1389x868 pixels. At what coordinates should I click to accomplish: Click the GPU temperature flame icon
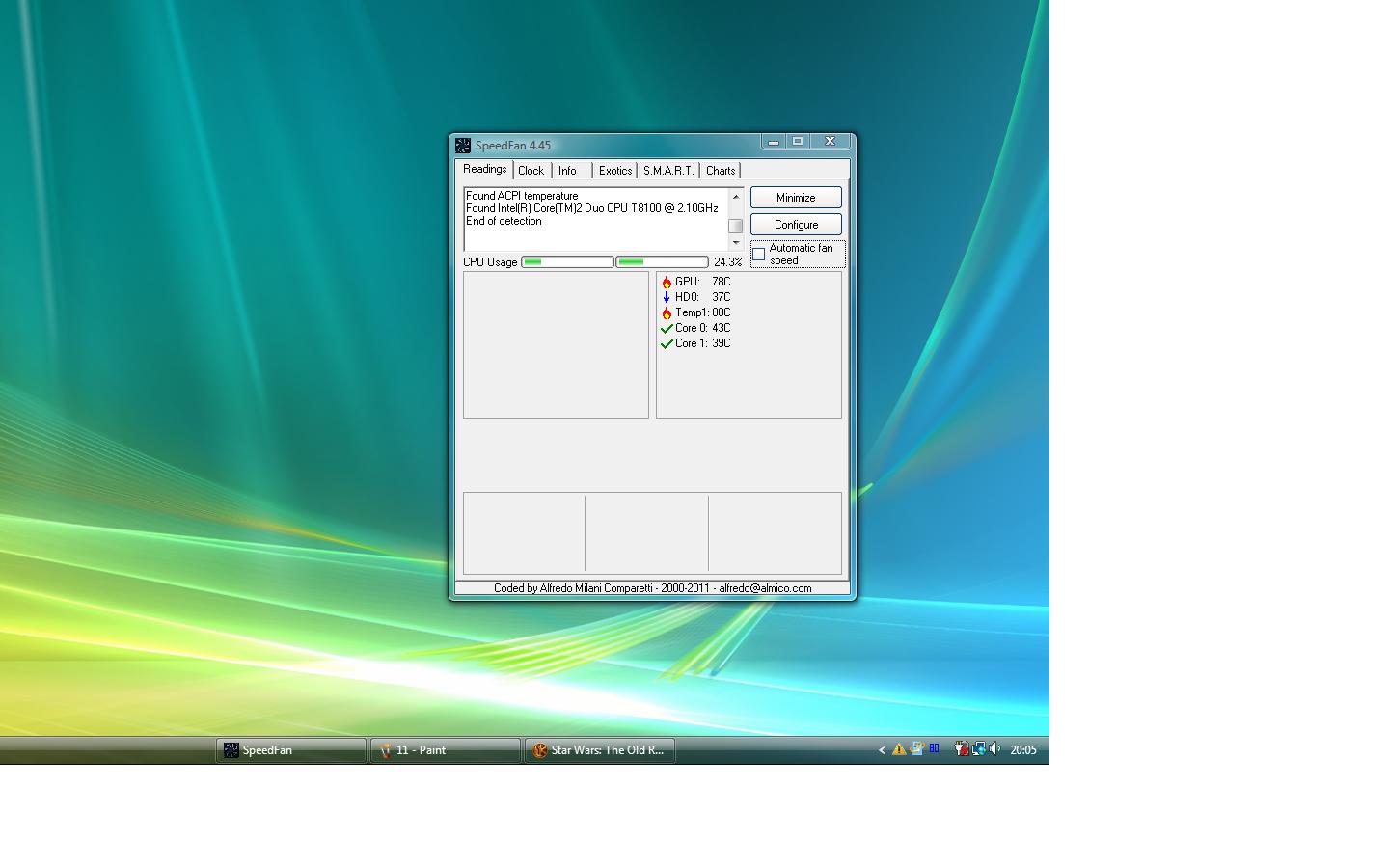click(x=667, y=282)
